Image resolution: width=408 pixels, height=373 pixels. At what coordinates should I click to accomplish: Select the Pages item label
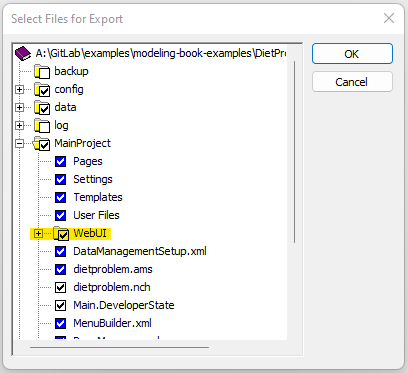pos(88,161)
